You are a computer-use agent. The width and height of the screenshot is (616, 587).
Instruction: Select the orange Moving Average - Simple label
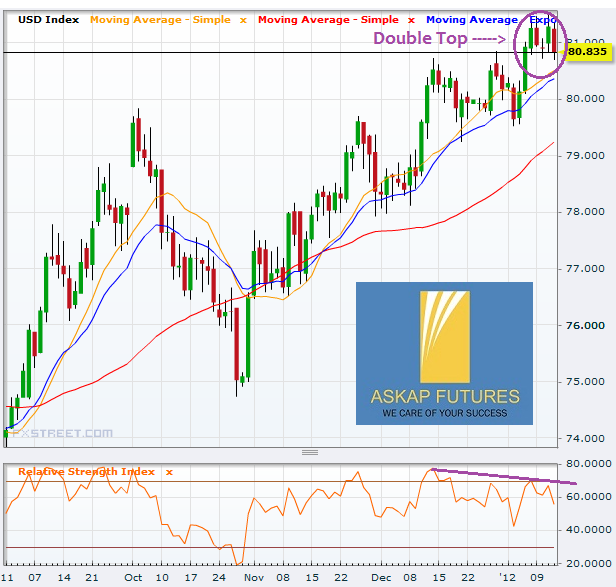[x=160, y=20]
